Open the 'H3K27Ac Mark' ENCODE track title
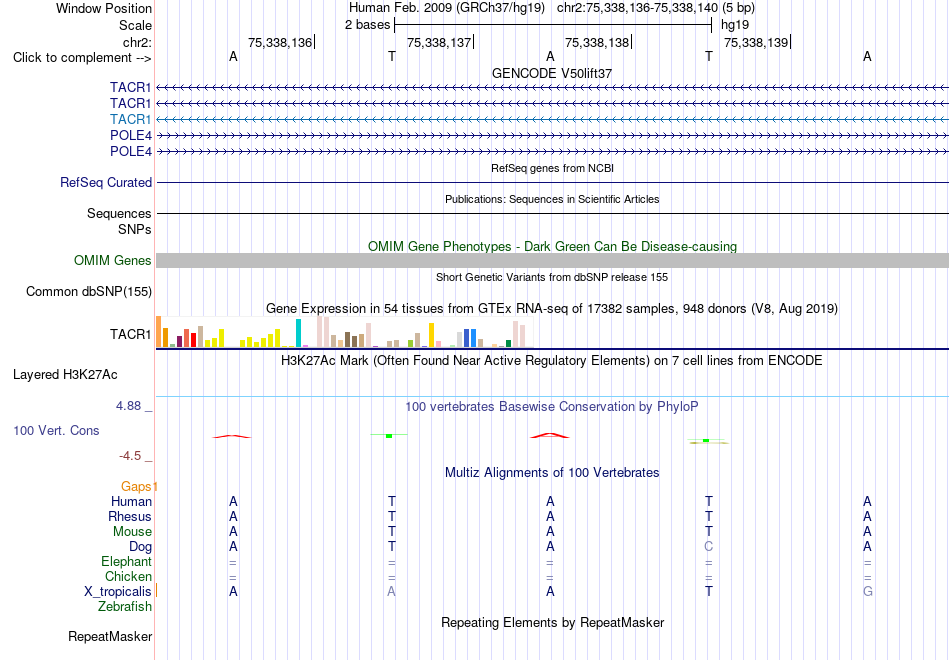950x660 pixels. (552, 361)
